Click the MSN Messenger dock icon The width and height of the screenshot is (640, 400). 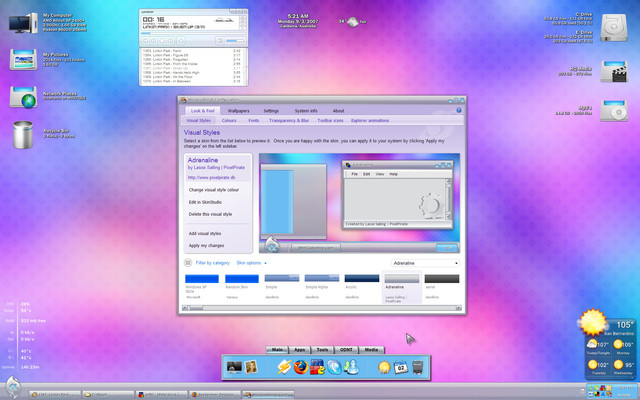[x=351, y=367]
